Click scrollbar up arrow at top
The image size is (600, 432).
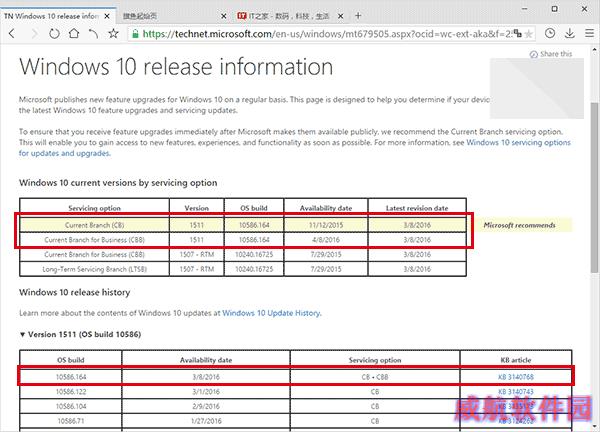pos(594,49)
